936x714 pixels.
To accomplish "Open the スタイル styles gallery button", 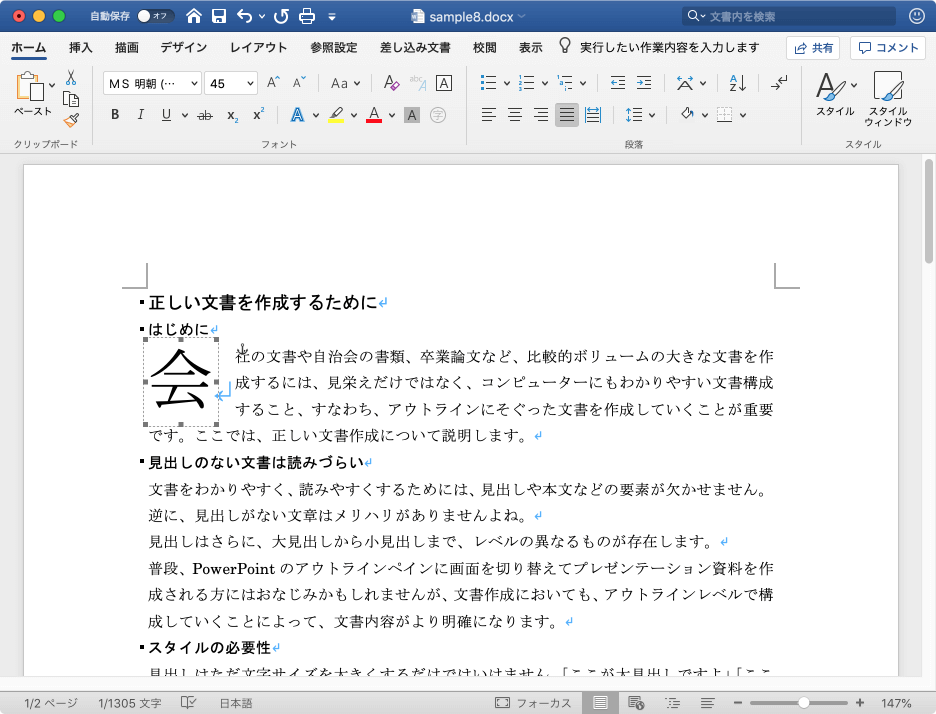I will pos(835,94).
